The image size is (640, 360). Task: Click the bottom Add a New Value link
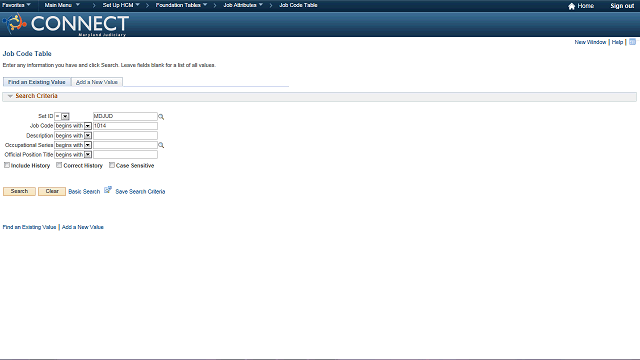tap(82, 227)
